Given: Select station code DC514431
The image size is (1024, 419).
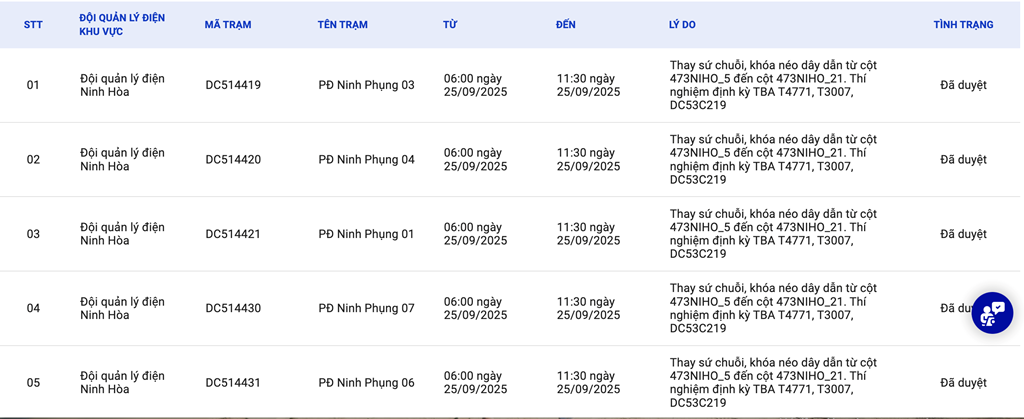Looking at the screenshot, I should [233, 383].
